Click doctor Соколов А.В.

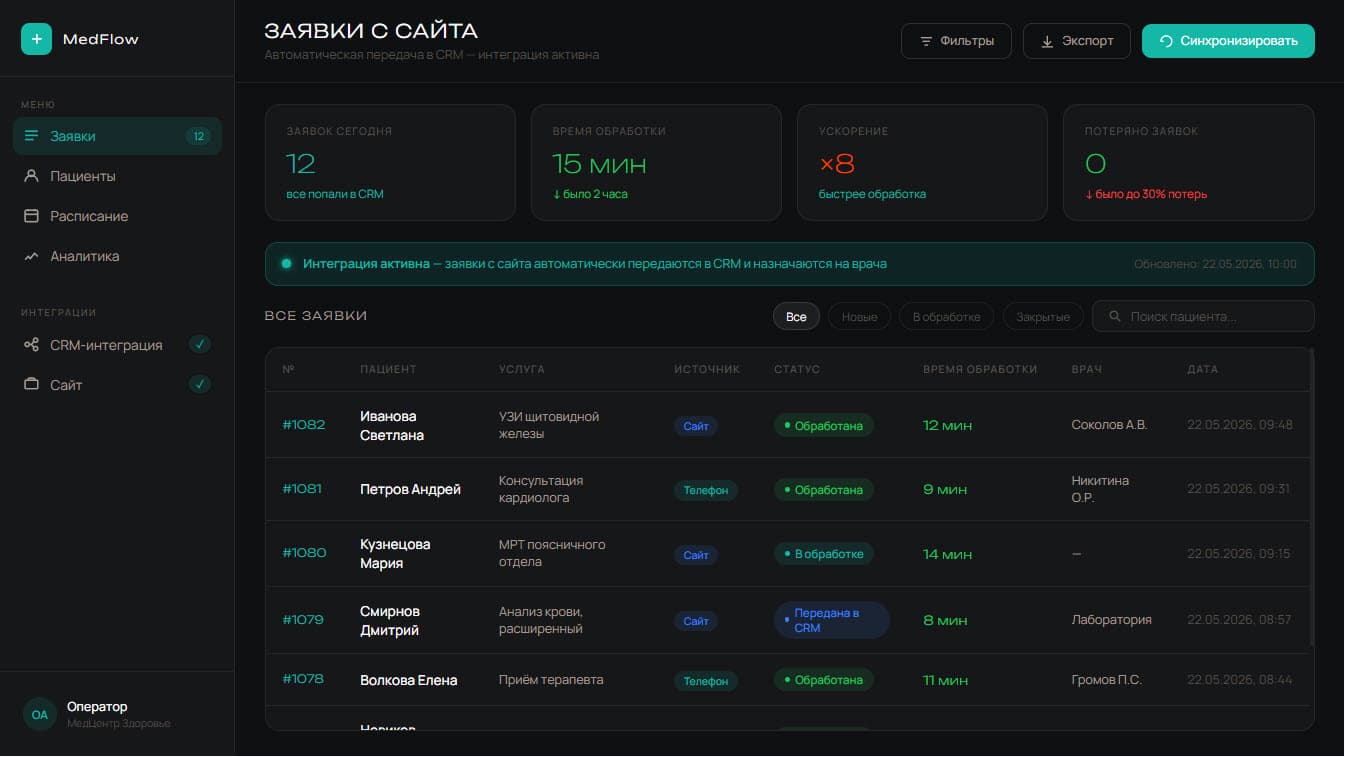coord(1109,425)
